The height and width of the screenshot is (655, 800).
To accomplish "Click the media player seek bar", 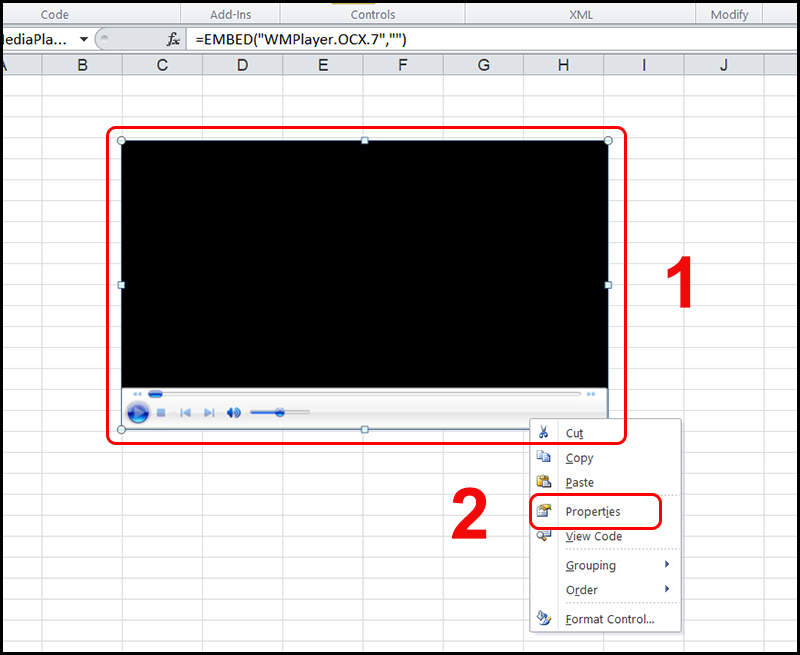I will pyautogui.click(x=364, y=394).
